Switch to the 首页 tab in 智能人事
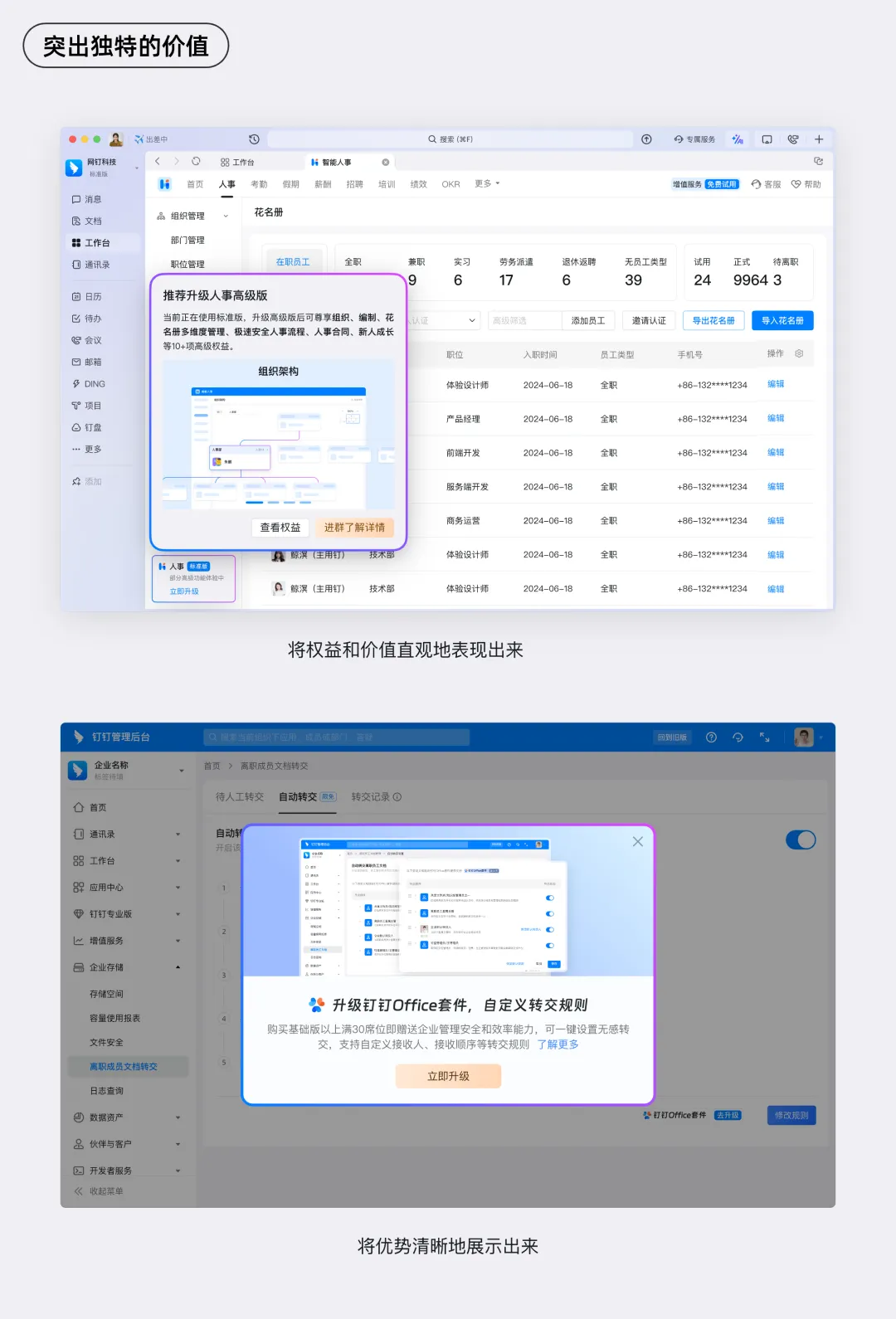The image size is (896, 1319). click(x=195, y=184)
